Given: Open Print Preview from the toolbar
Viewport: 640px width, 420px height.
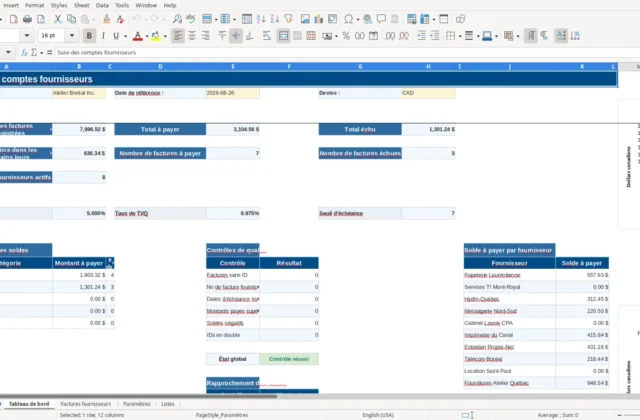Looking at the screenshot, I should pyautogui.click(x=41, y=19).
